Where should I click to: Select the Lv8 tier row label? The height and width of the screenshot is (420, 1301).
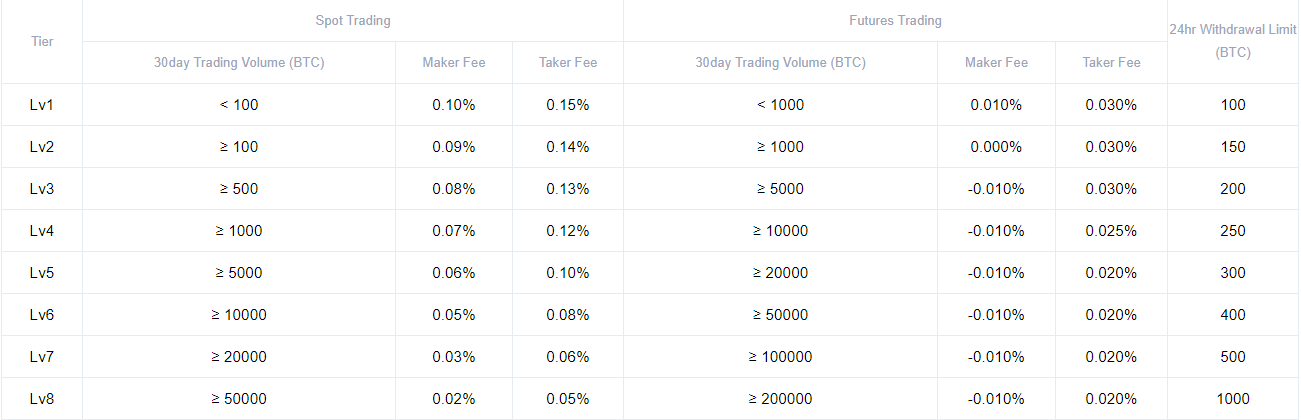click(42, 399)
